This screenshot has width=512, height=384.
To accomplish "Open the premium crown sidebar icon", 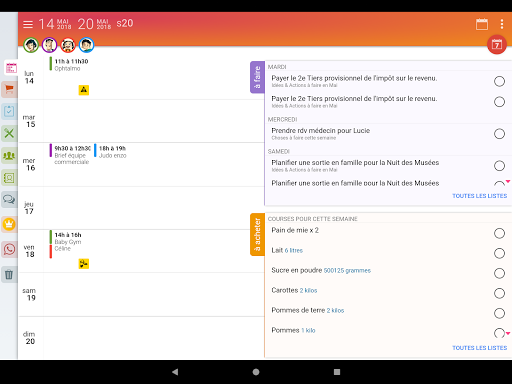I will (9, 224).
